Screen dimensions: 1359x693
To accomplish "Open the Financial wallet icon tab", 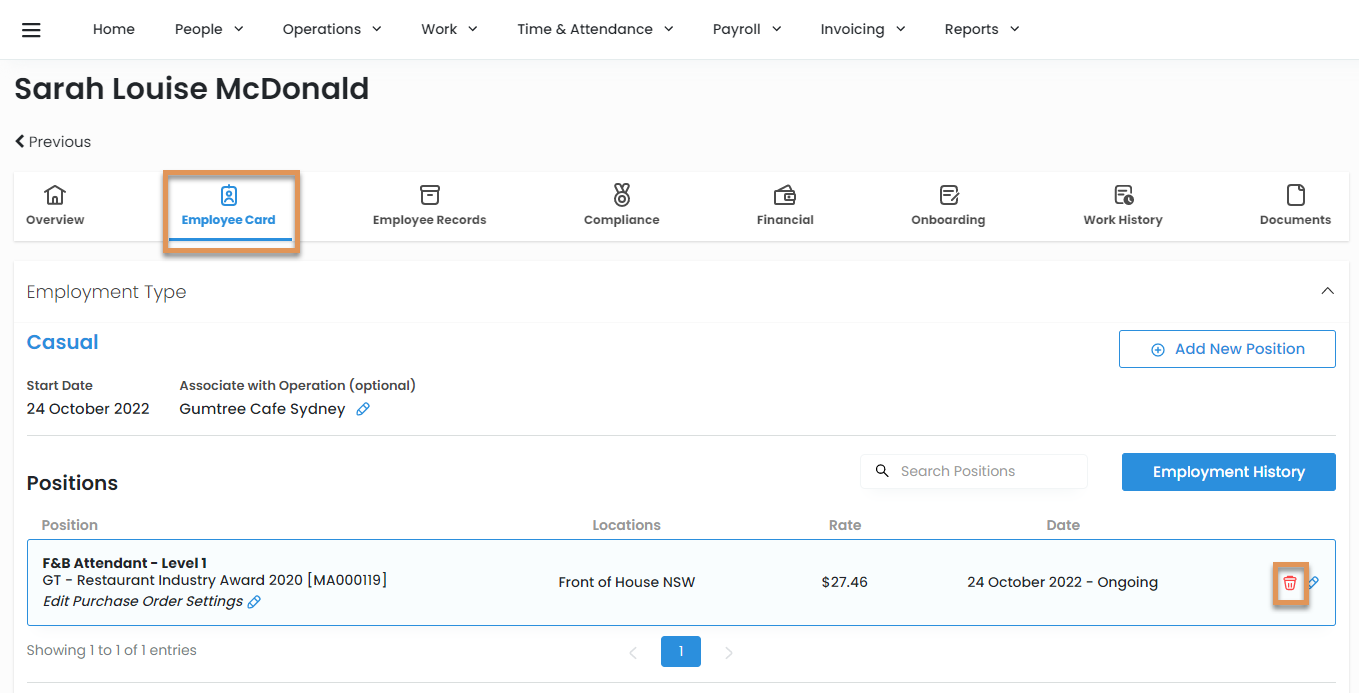I will tap(785, 205).
